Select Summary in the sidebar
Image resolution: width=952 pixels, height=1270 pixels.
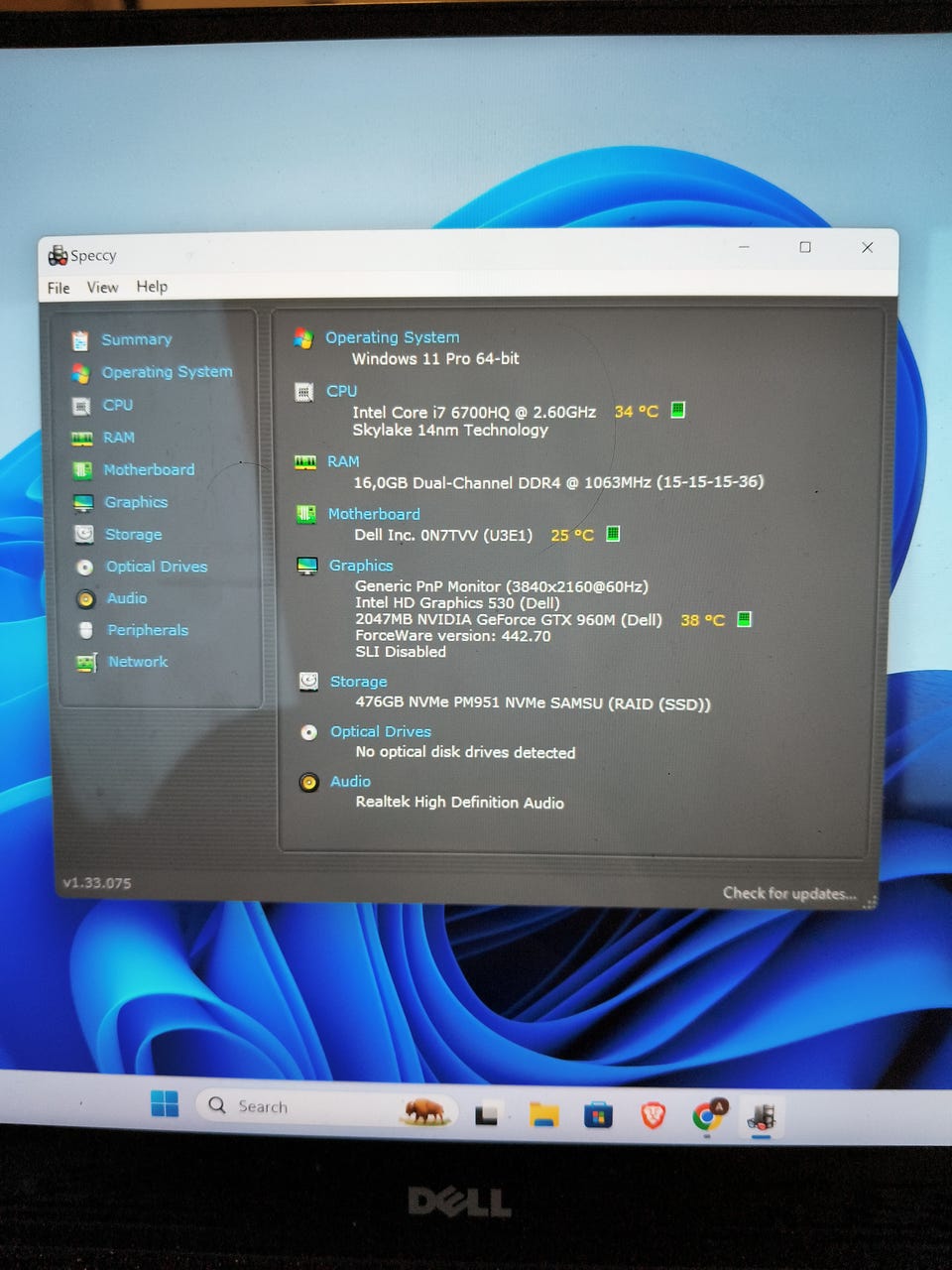[x=137, y=339]
